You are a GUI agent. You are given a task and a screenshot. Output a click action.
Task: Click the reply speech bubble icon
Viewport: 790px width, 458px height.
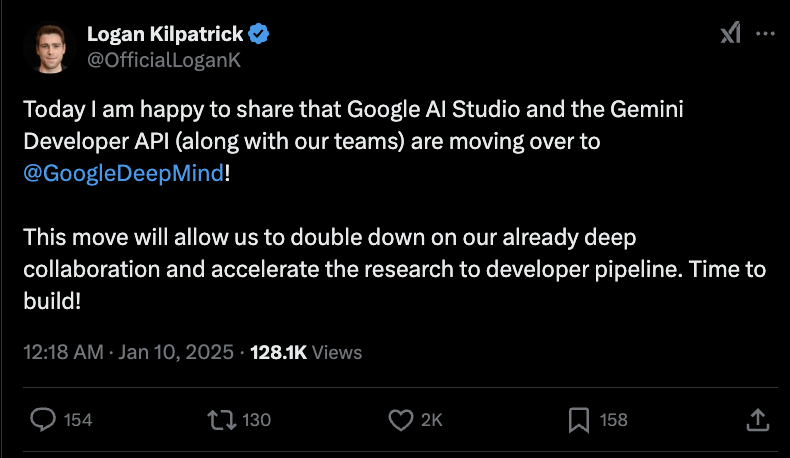click(x=43, y=419)
